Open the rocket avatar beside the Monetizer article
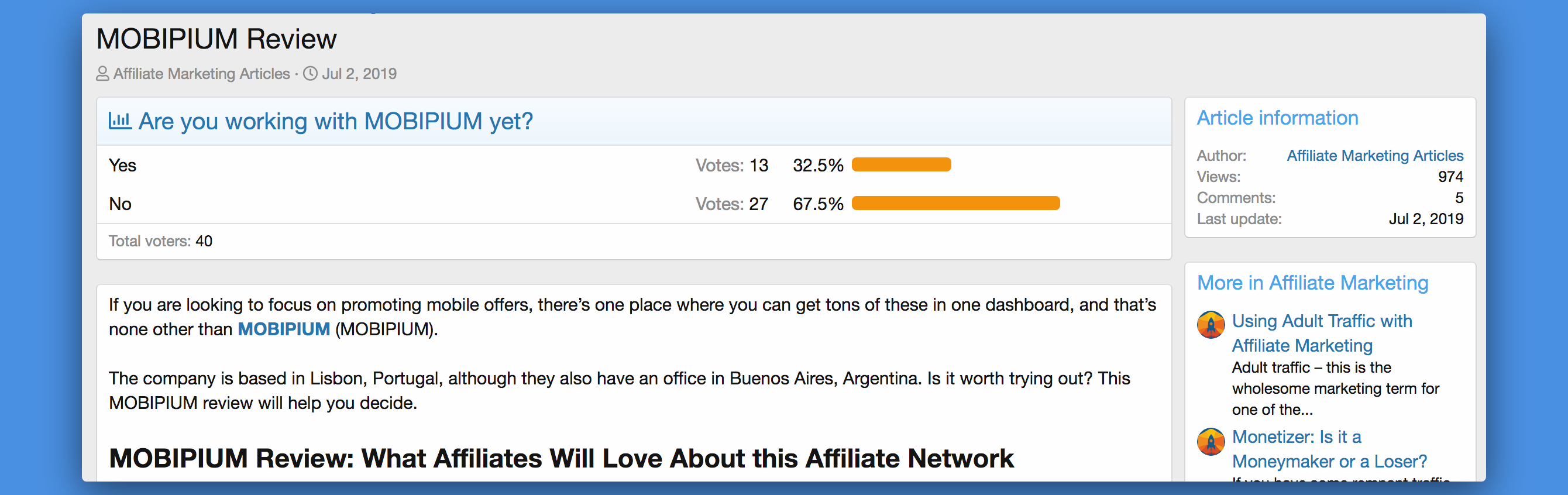Screen dimensions: 1568x495 1211,441
